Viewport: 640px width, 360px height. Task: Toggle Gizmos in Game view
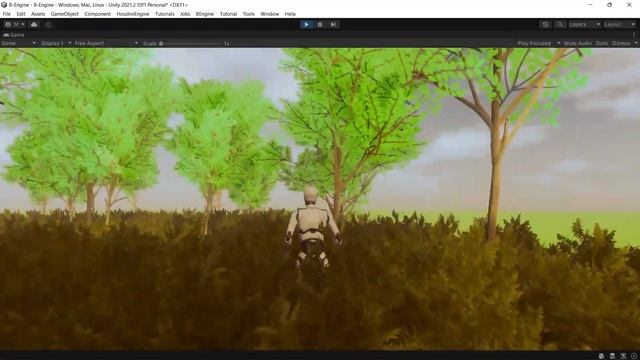(621, 43)
